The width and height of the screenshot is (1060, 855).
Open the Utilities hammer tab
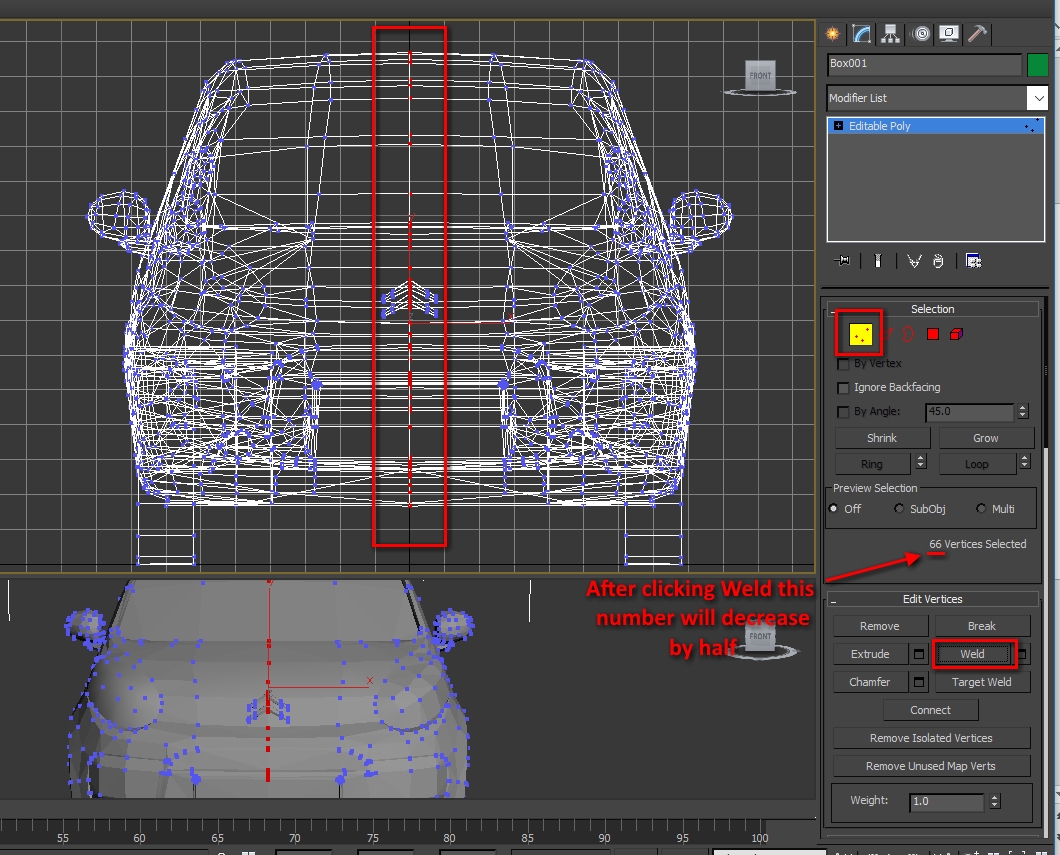tap(978, 34)
